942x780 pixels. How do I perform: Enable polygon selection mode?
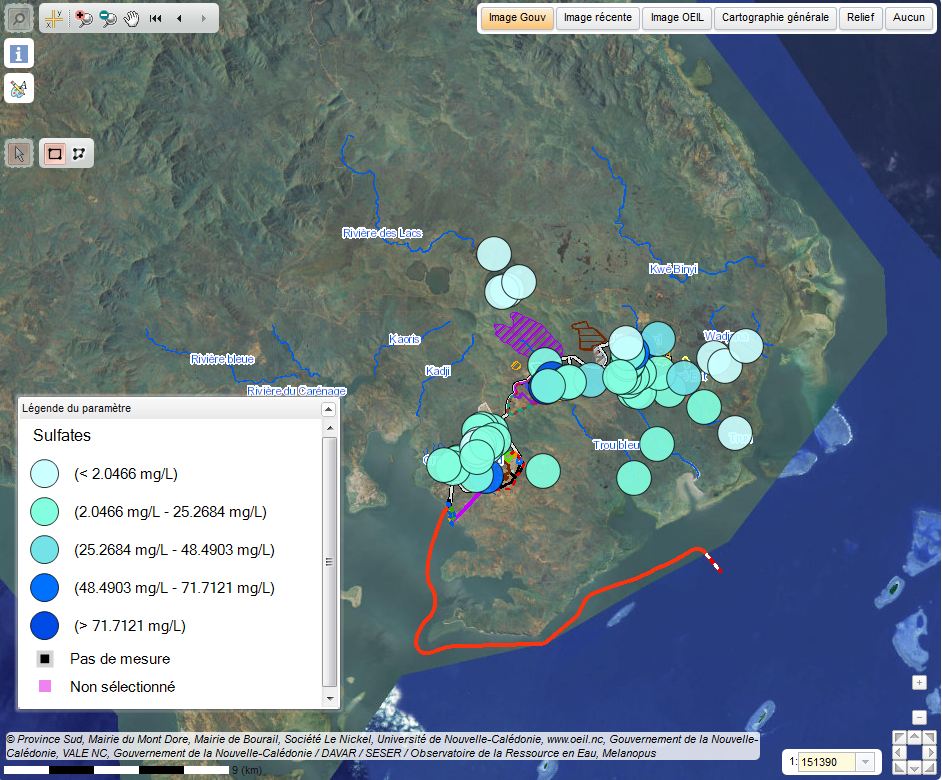[78, 153]
